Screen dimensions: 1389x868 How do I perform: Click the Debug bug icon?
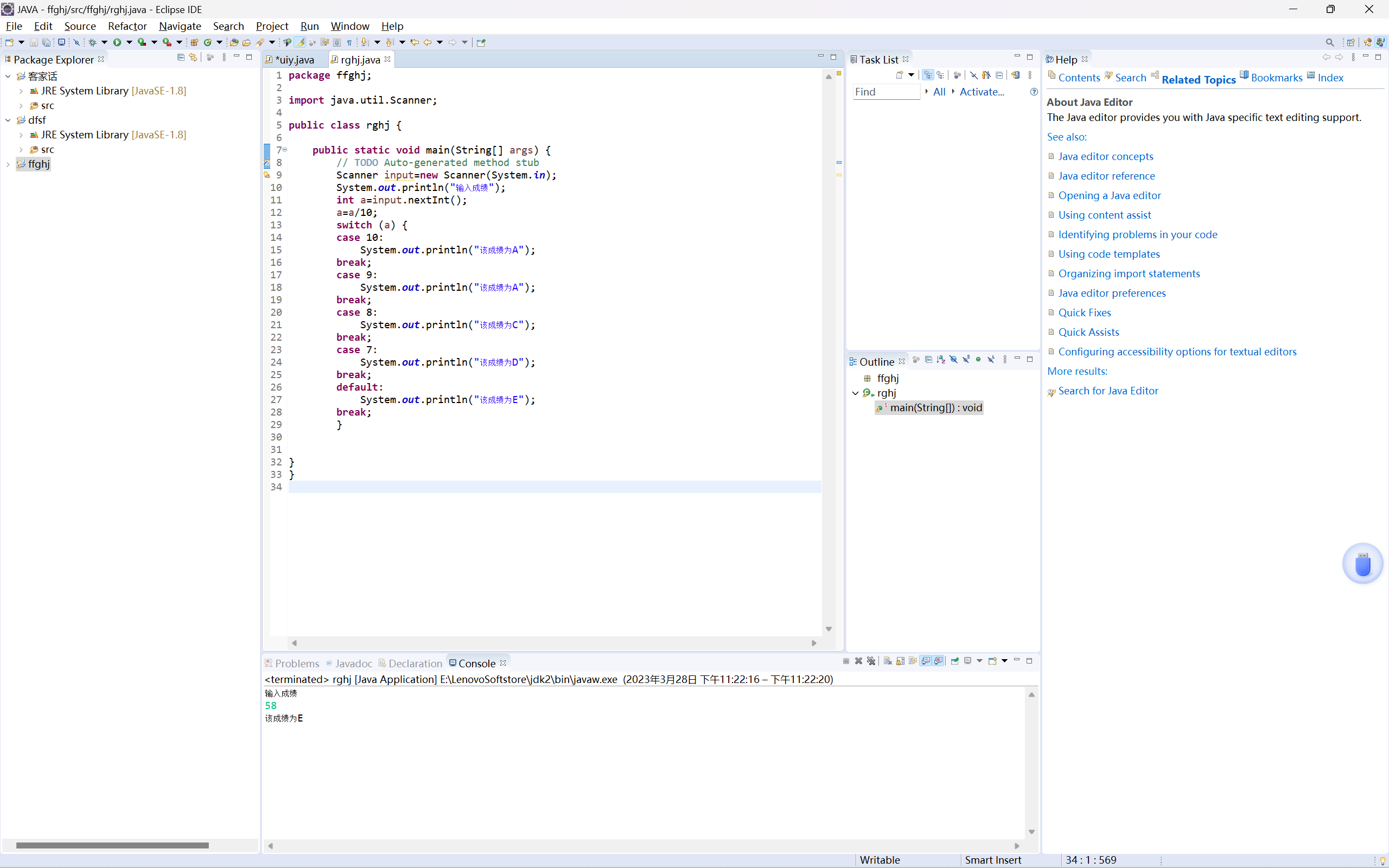[x=92, y=42]
